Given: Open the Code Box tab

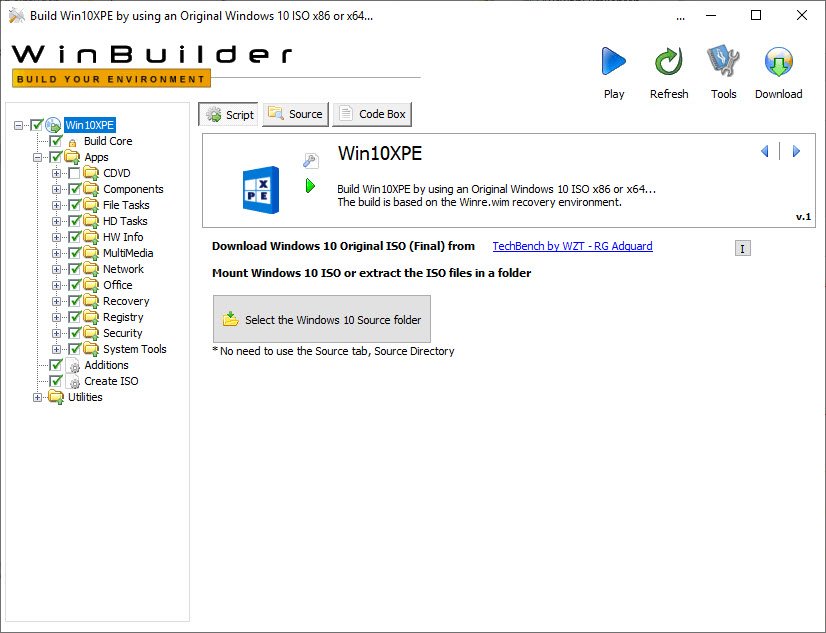Looking at the screenshot, I should 372,114.
